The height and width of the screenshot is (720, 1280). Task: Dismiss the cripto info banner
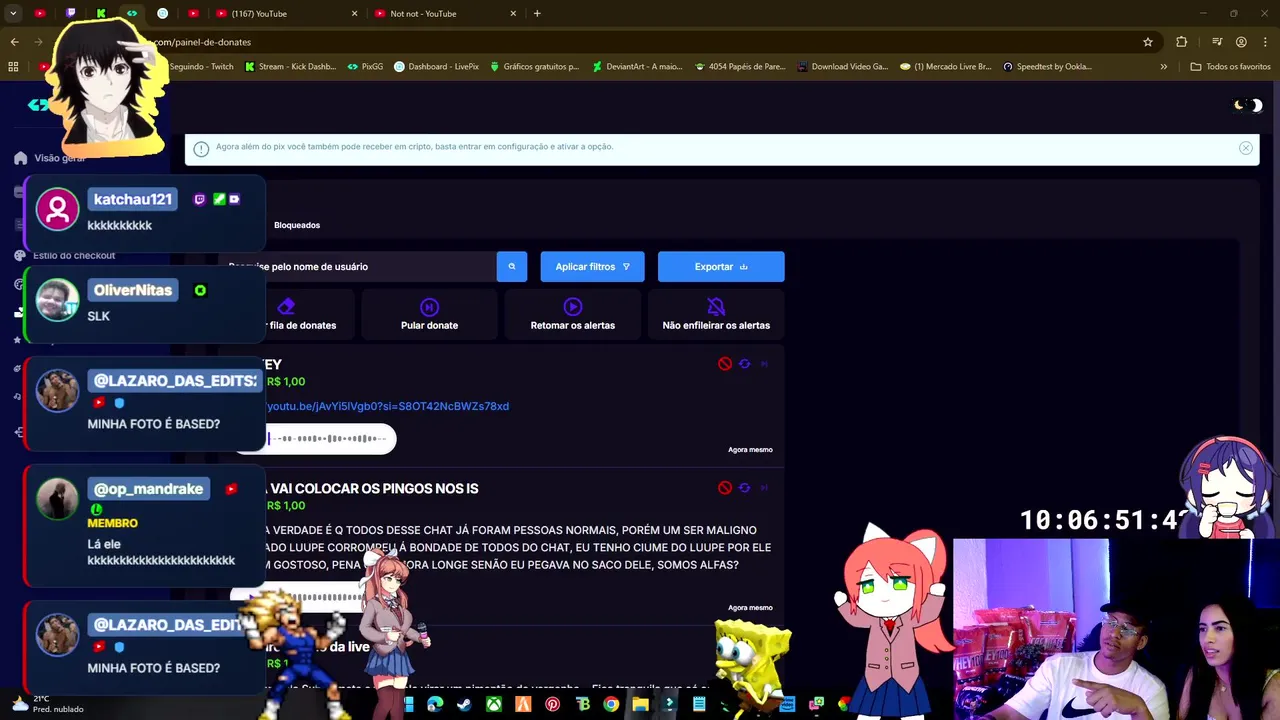click(x=1246, y=148)
